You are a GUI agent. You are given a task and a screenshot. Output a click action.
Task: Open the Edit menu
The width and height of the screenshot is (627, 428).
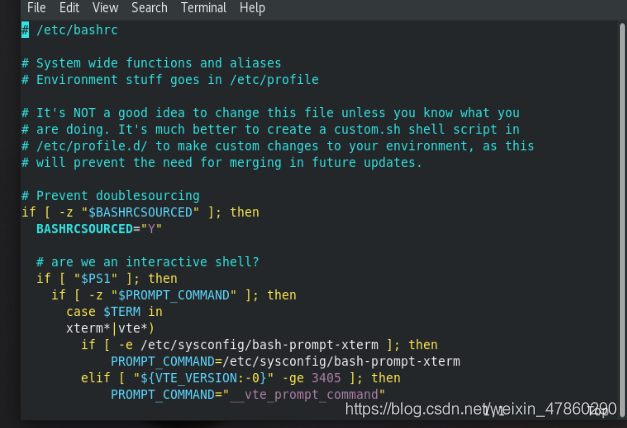coord(69,8)
